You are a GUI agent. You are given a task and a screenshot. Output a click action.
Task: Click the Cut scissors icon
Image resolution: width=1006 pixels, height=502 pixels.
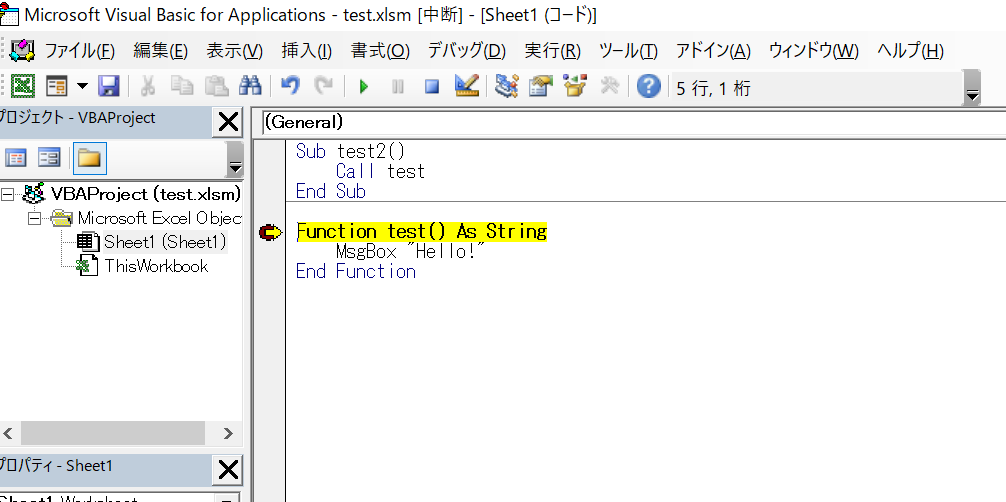click(x=148, y=85)
